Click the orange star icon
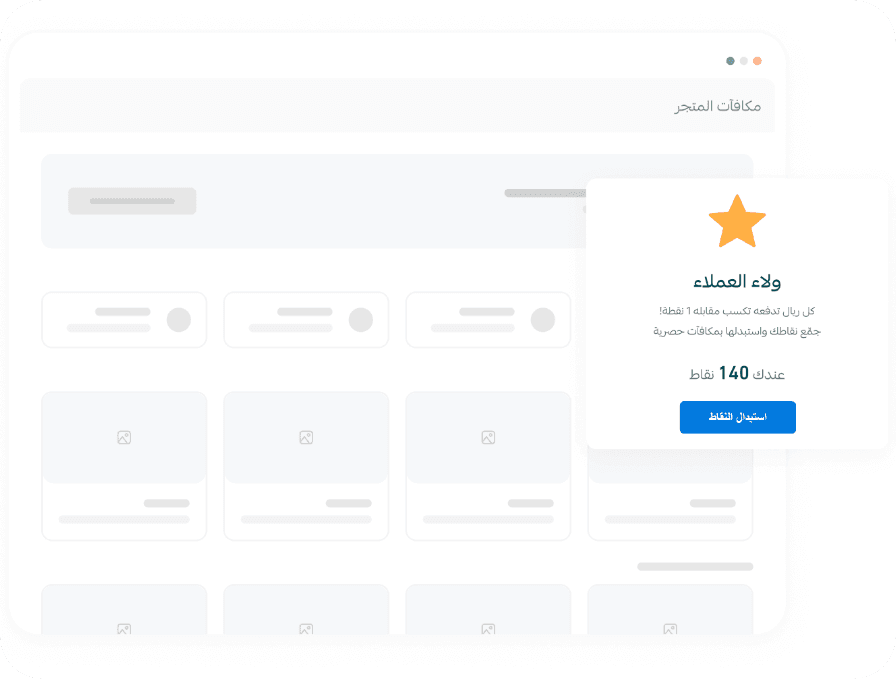The image size is (896, 679). [737, 222]
